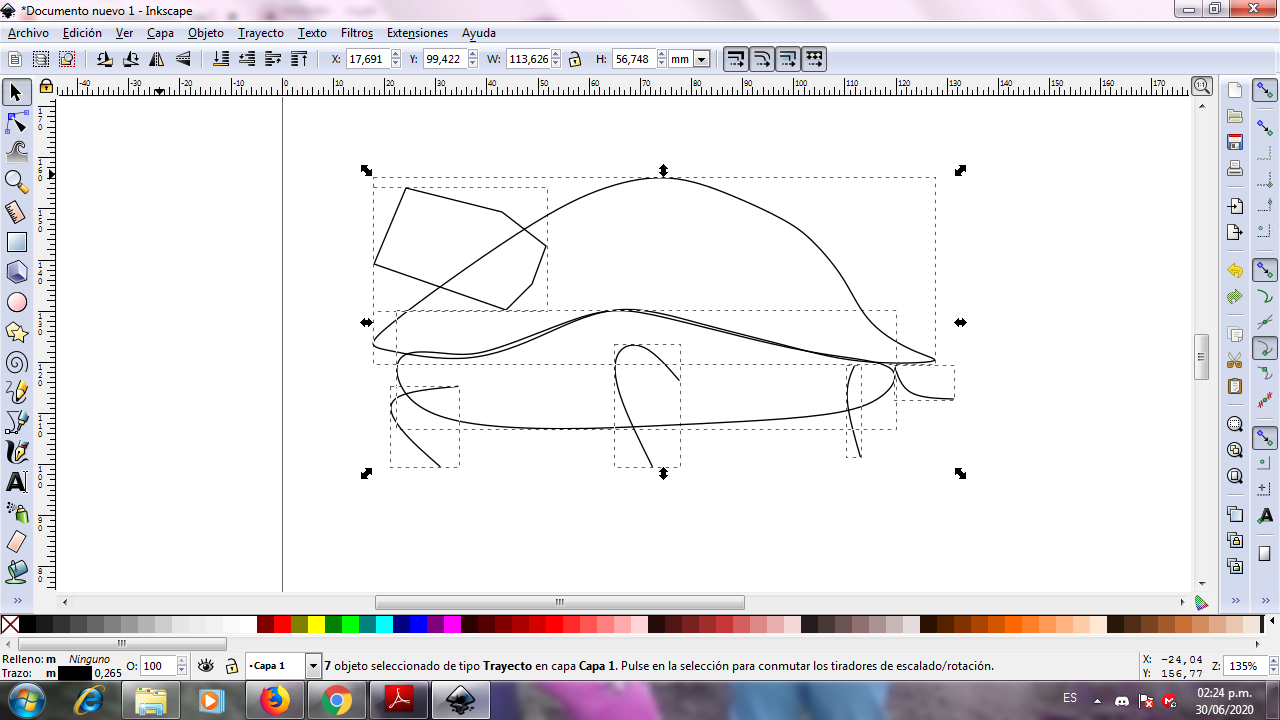The width and height of the screenshot is (1280, 720).
Task: Click the Cut scissors icon
Action: 1235,360
